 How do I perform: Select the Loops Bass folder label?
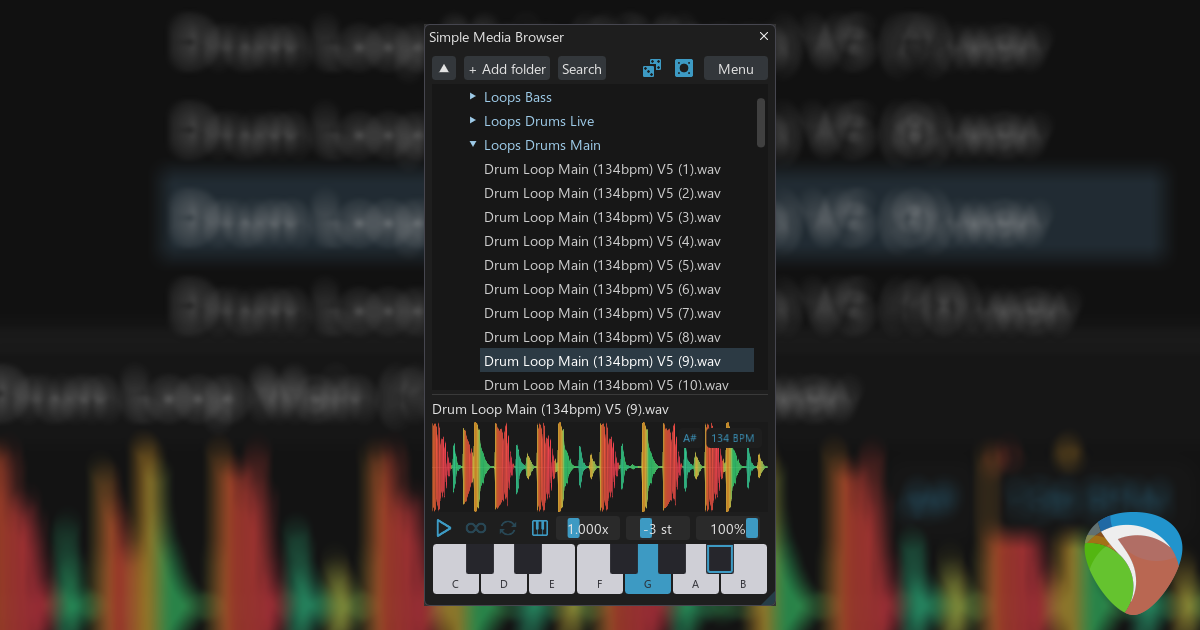click(x=518, y=97)
